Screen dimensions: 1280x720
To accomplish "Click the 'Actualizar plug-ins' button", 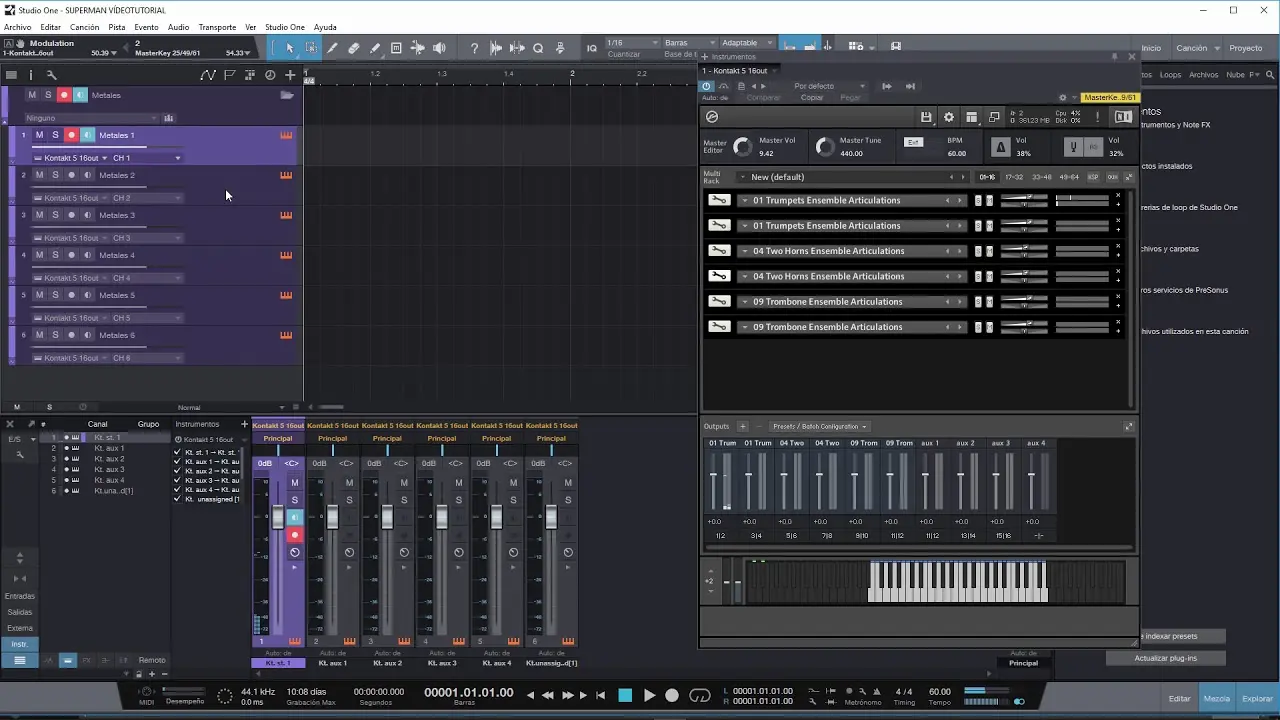I will coord(1165,658).
